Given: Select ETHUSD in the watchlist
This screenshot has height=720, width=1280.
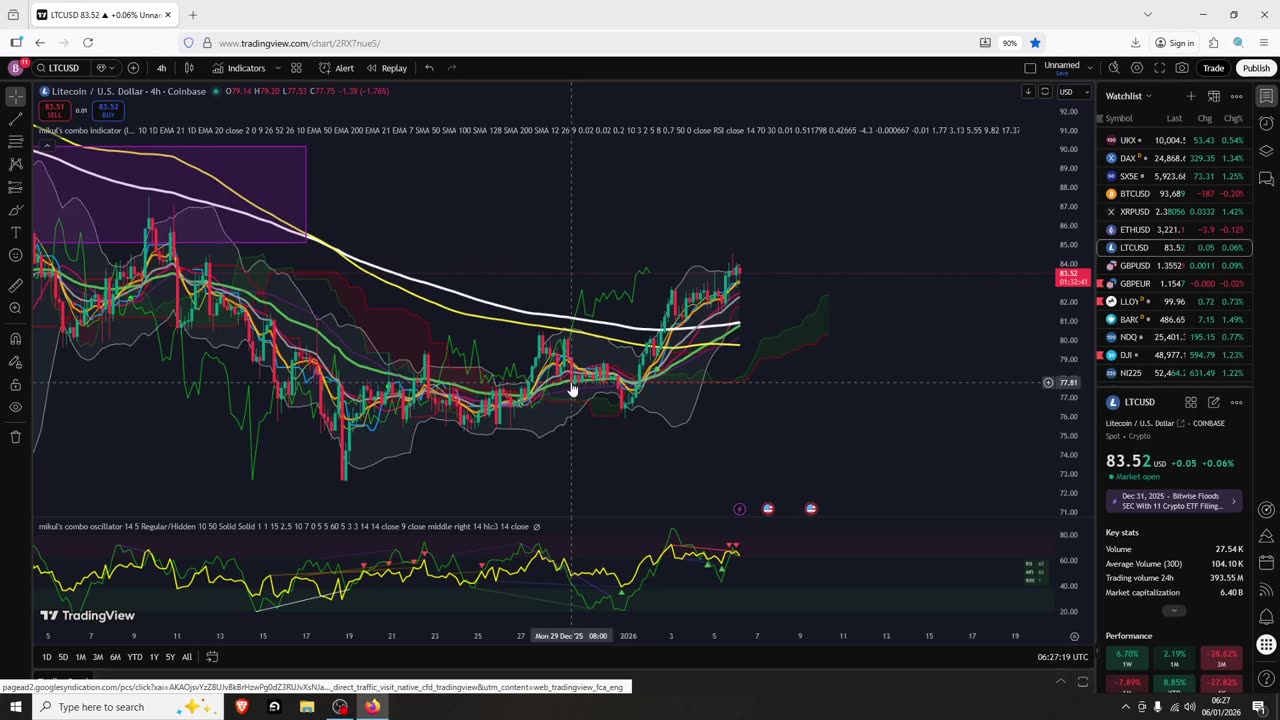Looking at the screenshot, I should tap(1174, 230).
